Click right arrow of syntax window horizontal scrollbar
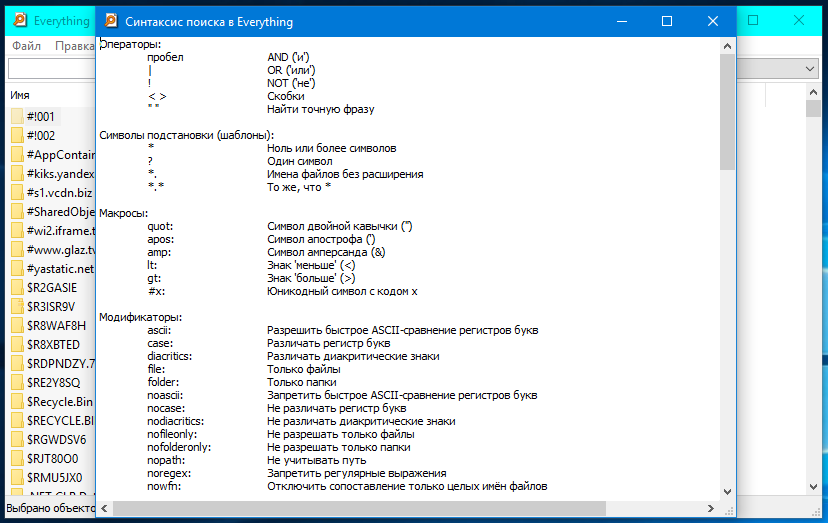 [x=711, y=508]
